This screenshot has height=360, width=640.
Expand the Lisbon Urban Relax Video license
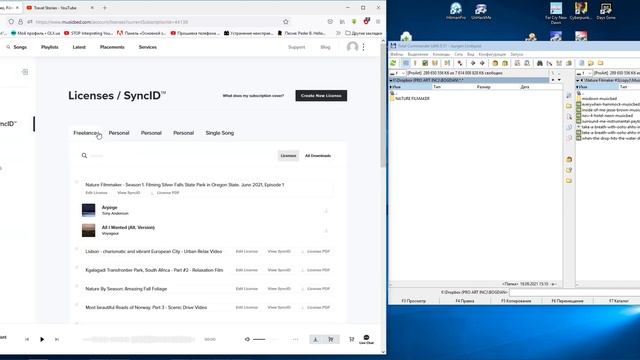(x=77, y=249)
